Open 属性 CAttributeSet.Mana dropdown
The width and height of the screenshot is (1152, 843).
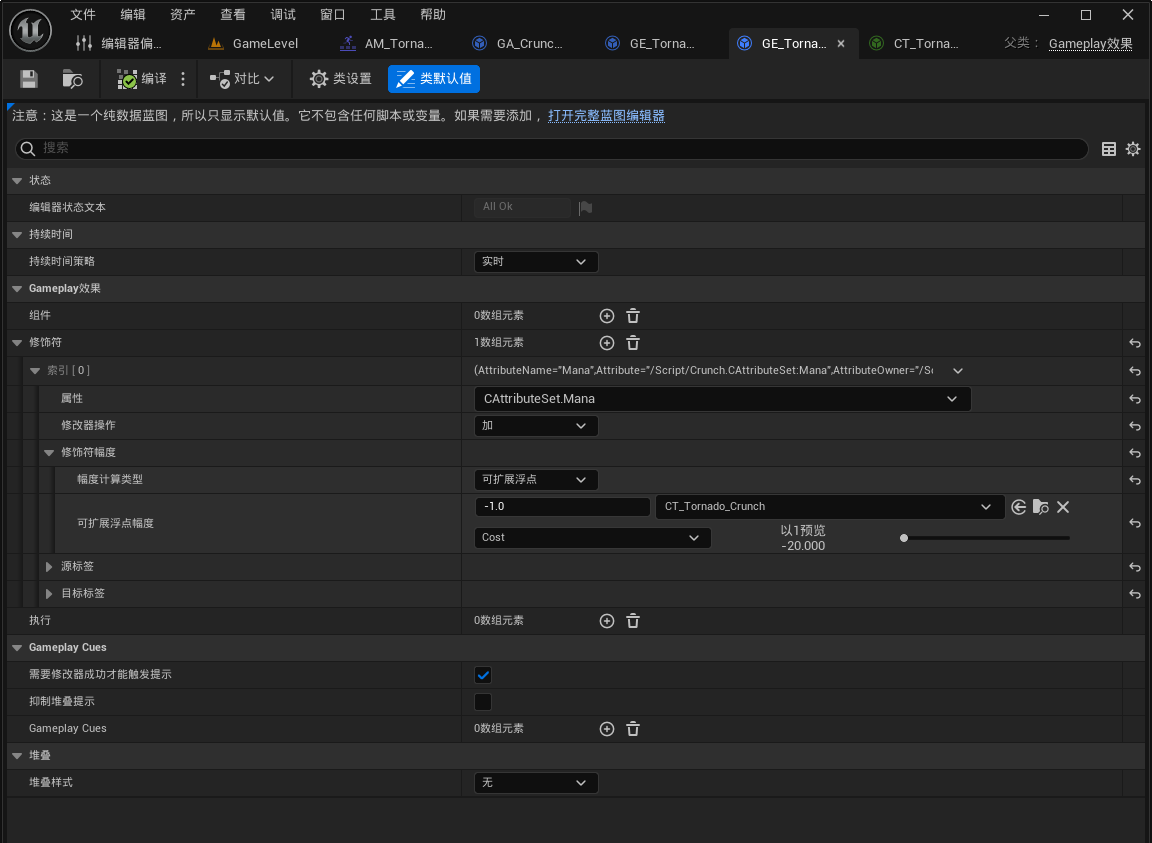coord(722,399)
